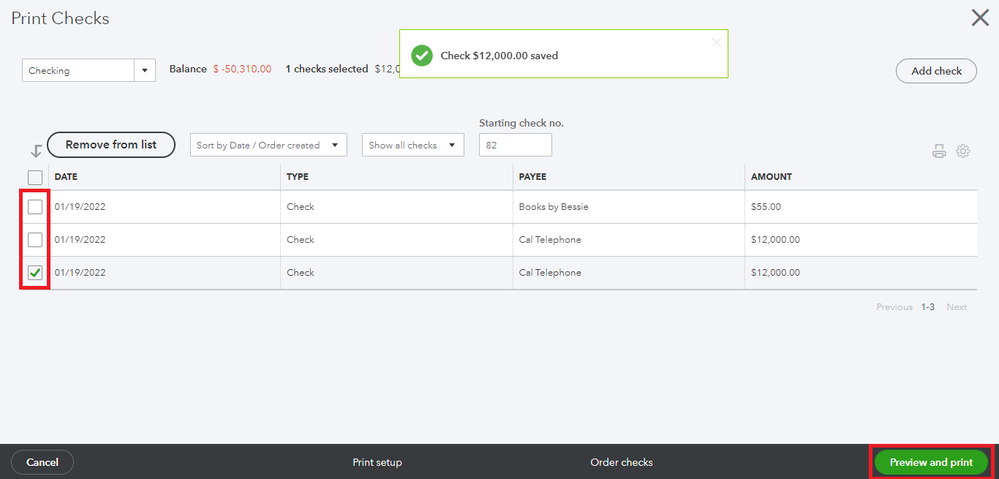
Task: Open the Checking account dropdown
Action: coord(88,70)
